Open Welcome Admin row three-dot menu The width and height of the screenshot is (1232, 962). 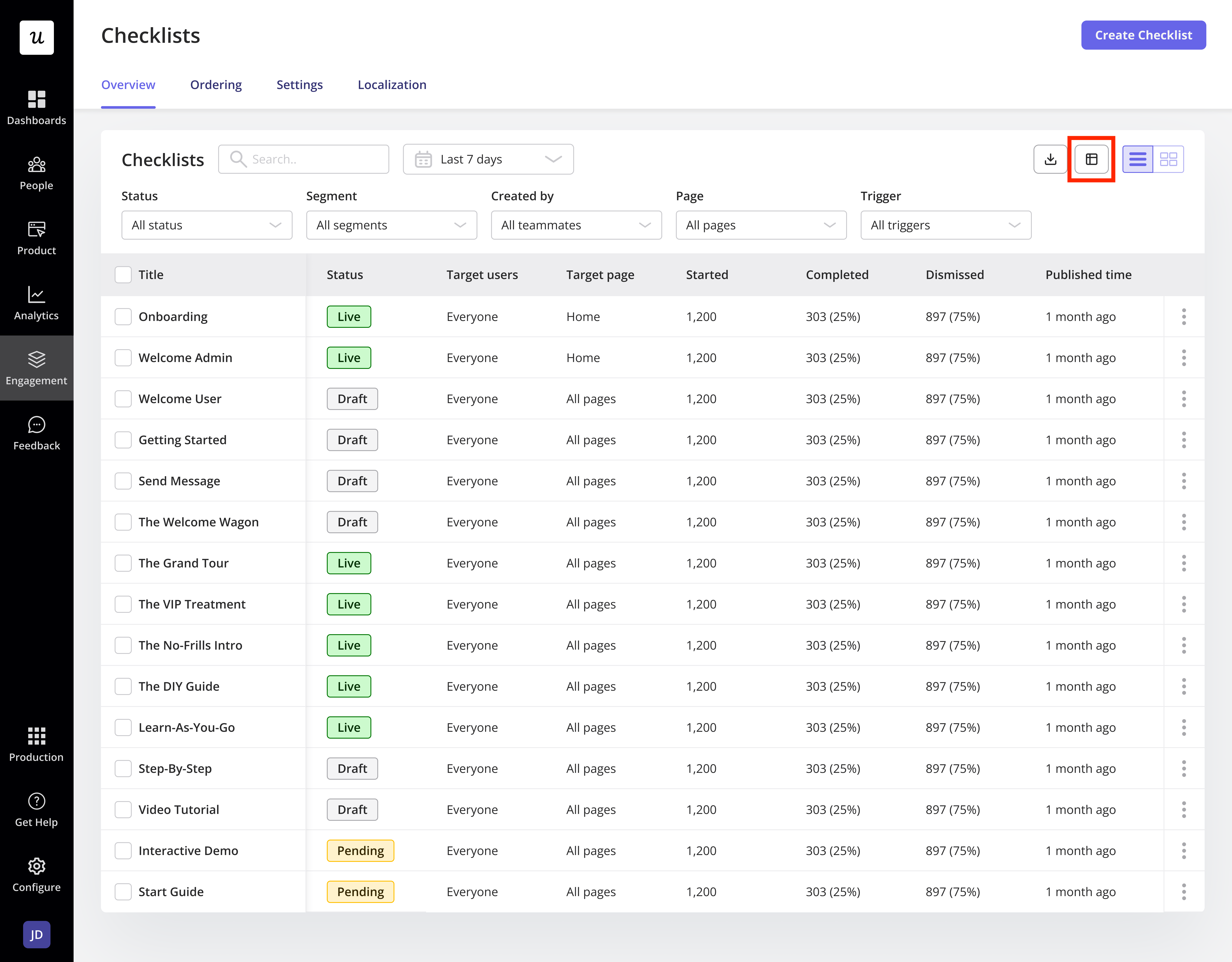(x=1184, y=358)
